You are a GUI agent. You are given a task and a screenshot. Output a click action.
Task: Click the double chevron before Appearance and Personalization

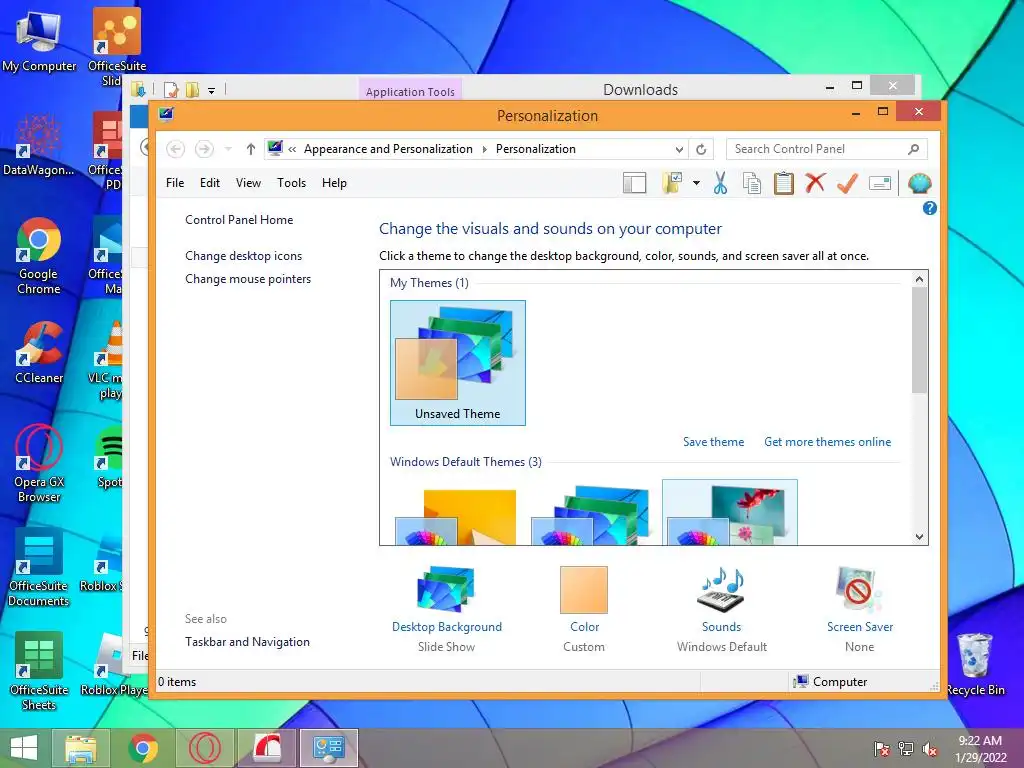click(292, 149)
